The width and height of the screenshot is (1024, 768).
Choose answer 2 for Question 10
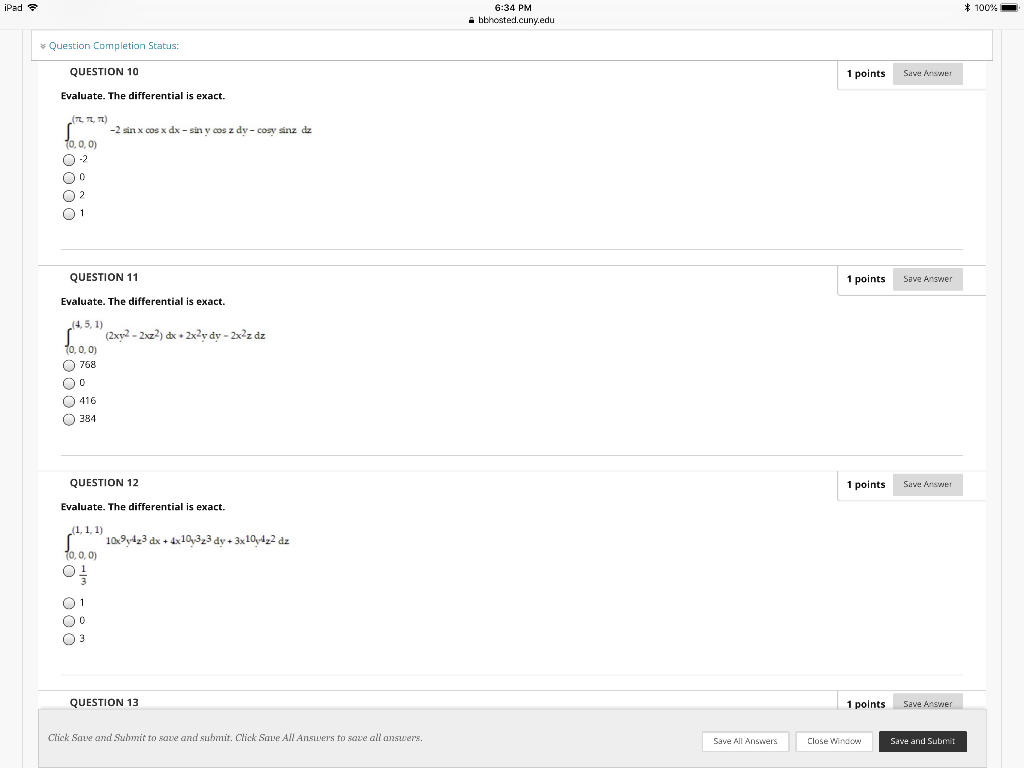[69, 195]
